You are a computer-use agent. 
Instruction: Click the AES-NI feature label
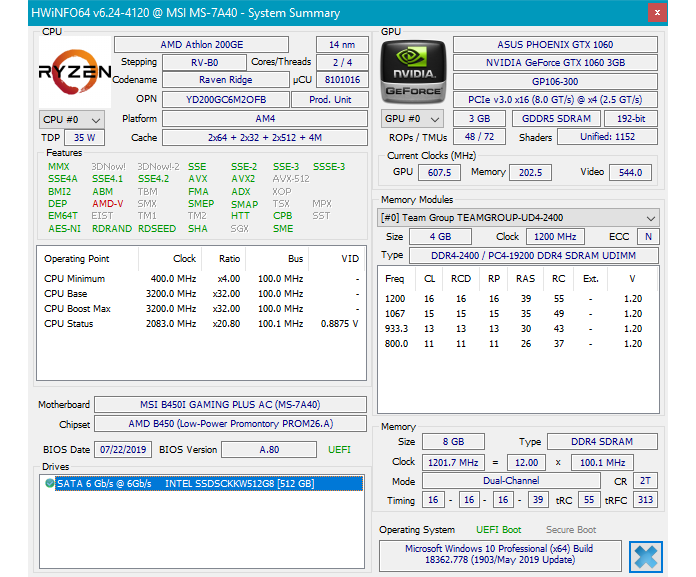click(x=64, y=229)
